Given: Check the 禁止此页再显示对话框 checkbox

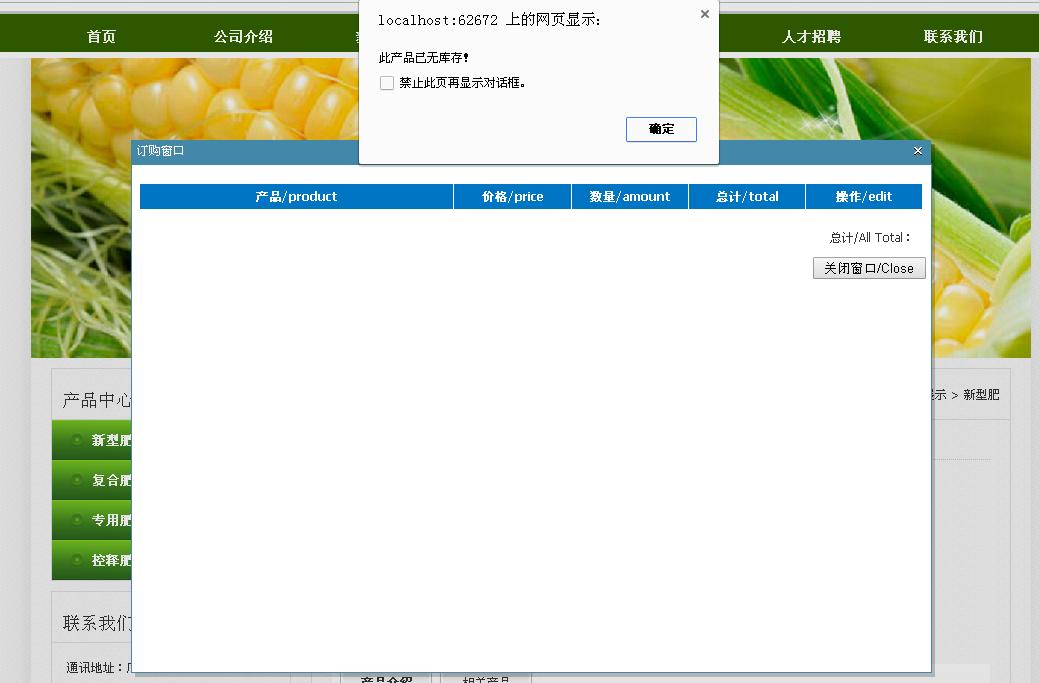Looking at the screenshot, I should pos(387,83).
